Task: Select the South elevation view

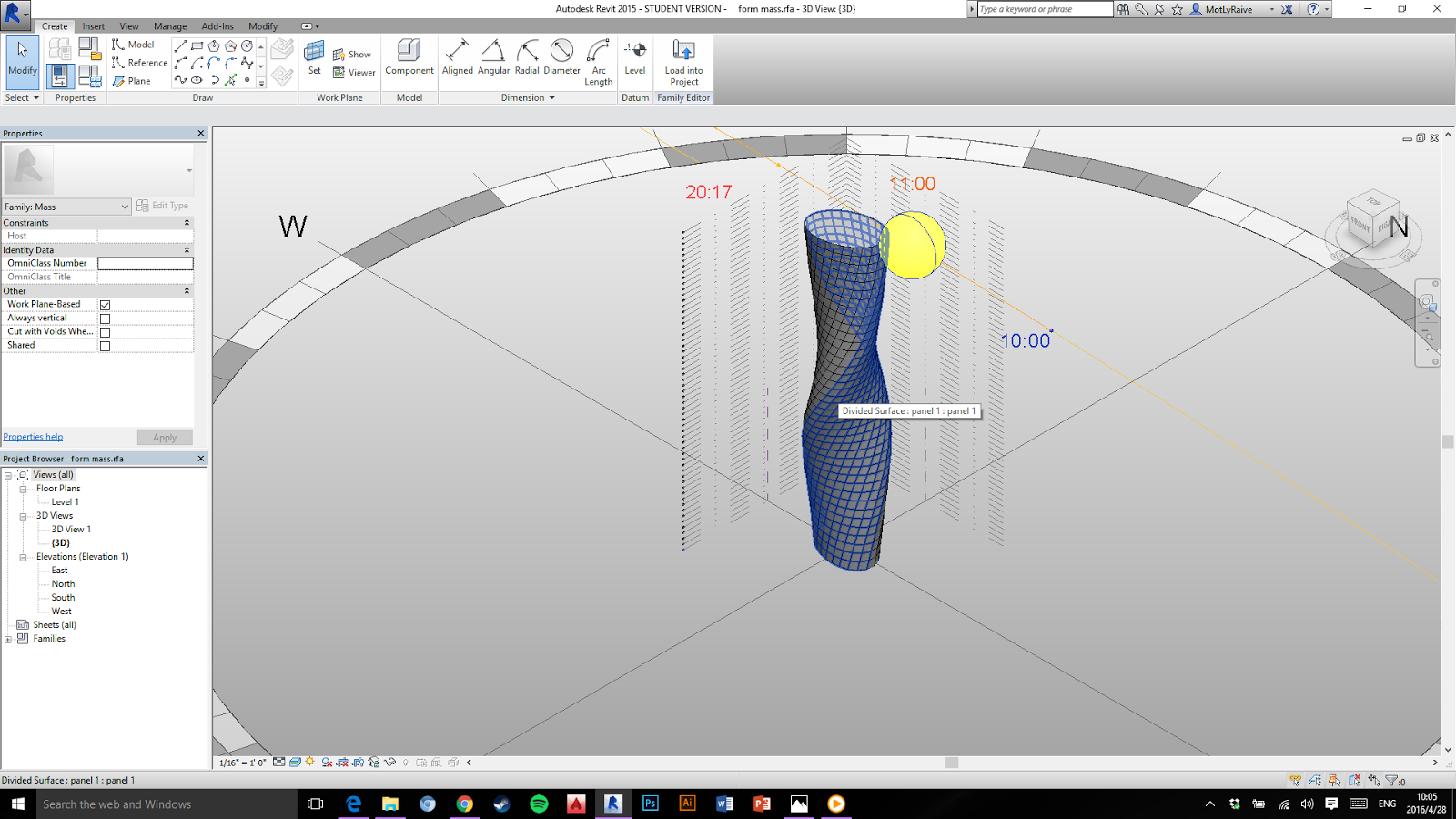Action: (x=62, y=597)
